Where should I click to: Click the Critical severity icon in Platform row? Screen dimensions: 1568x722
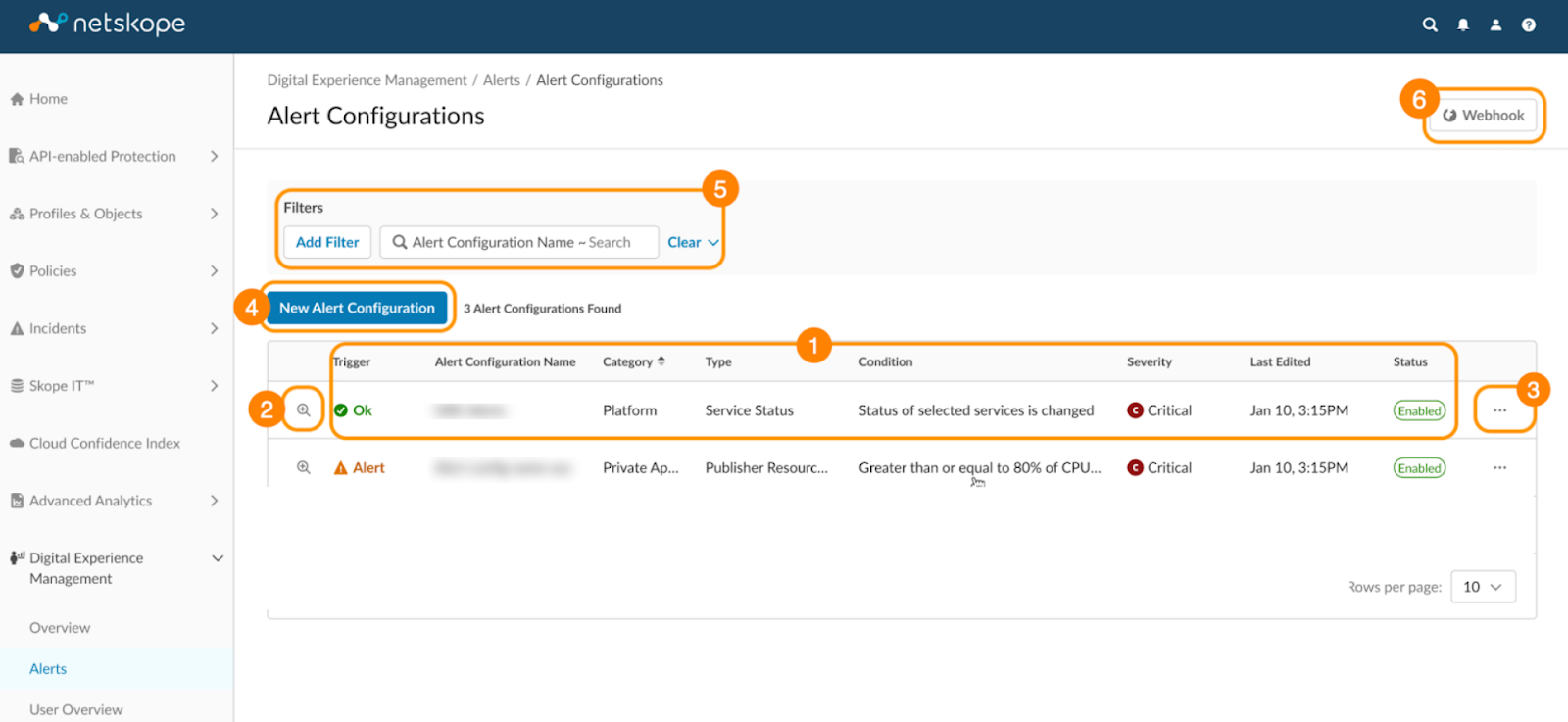pos(1135,410)
